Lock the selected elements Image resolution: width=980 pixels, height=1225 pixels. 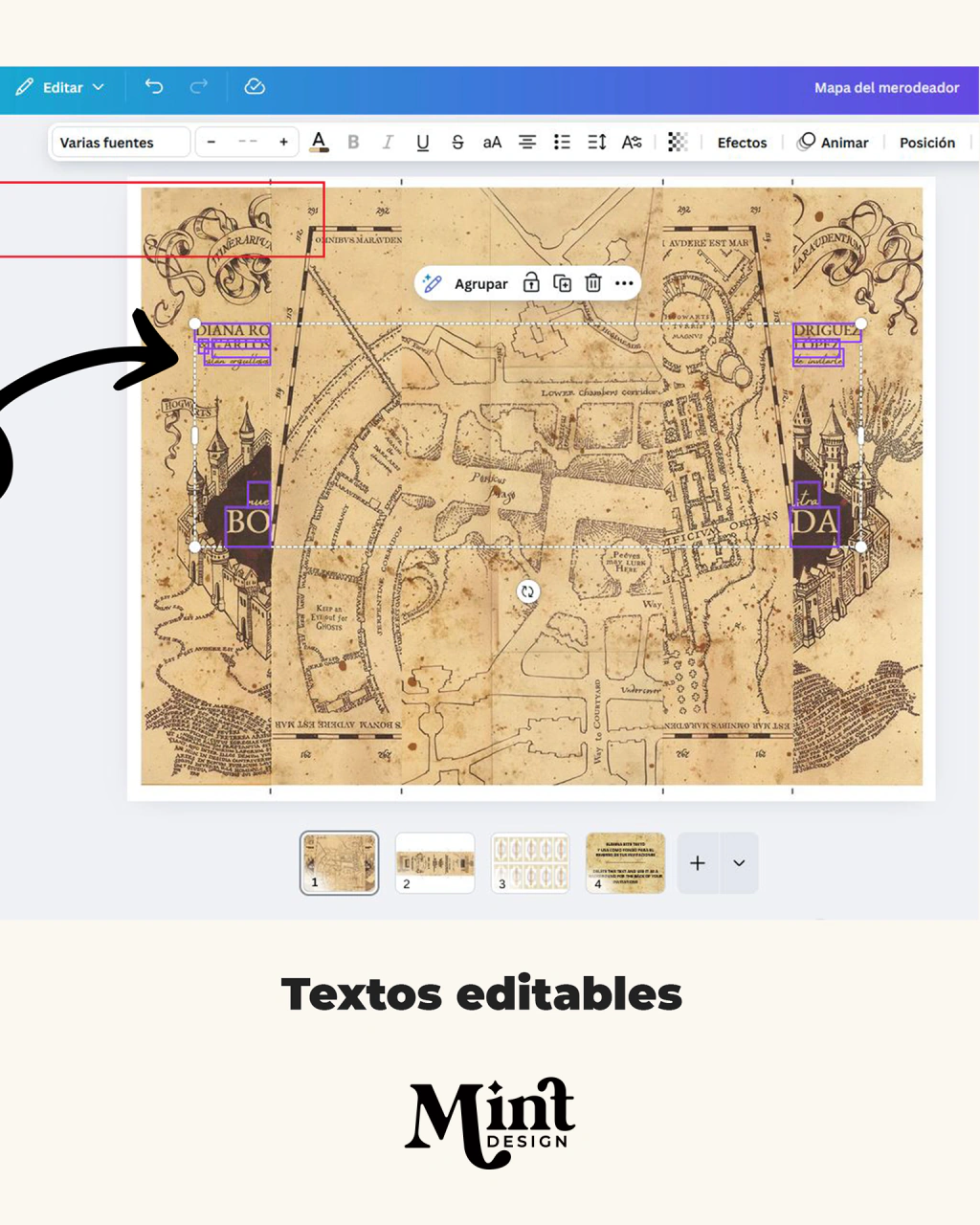(x=531, y=283)
